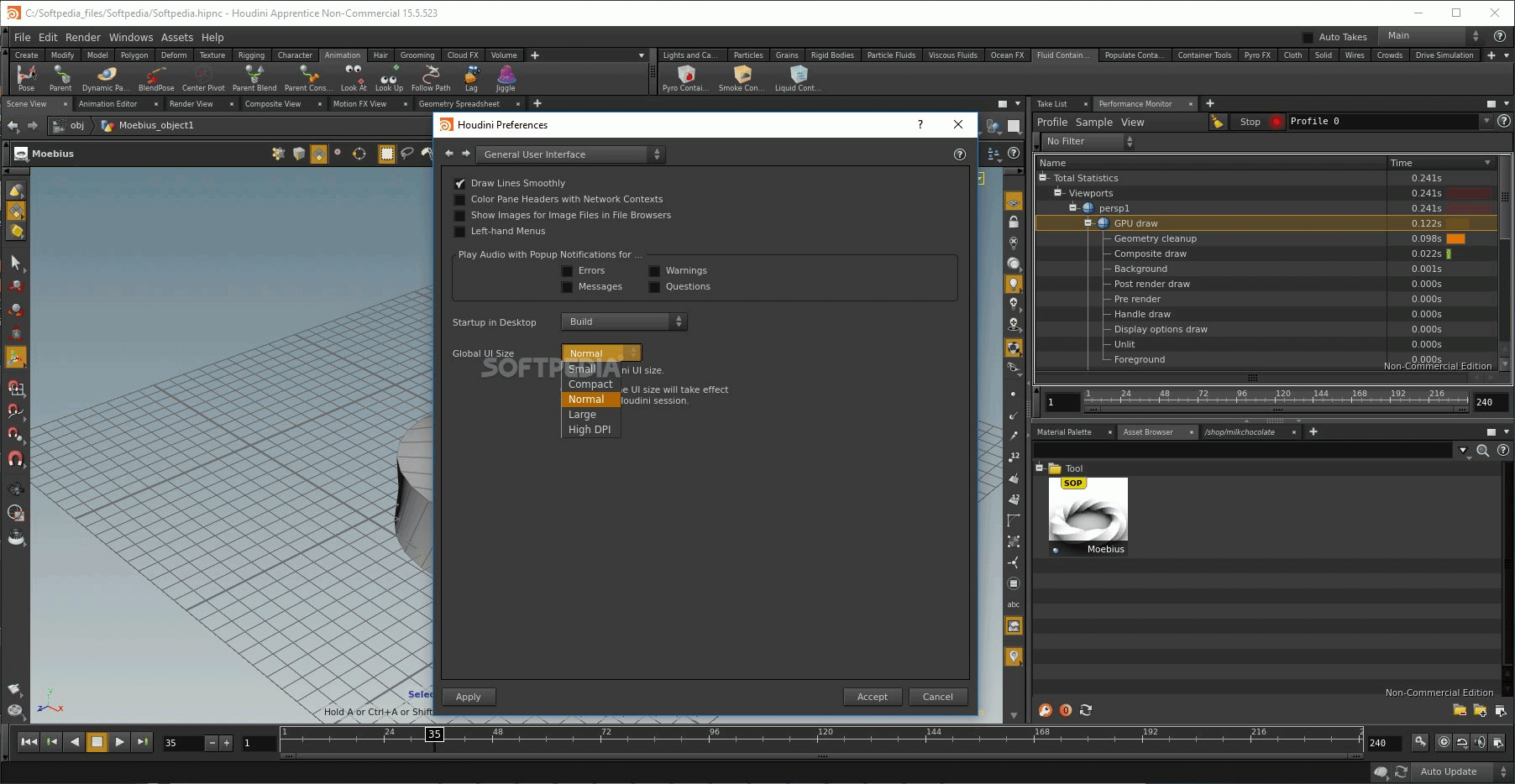Select the Center Pivot tool

click(x=203, y=78)
